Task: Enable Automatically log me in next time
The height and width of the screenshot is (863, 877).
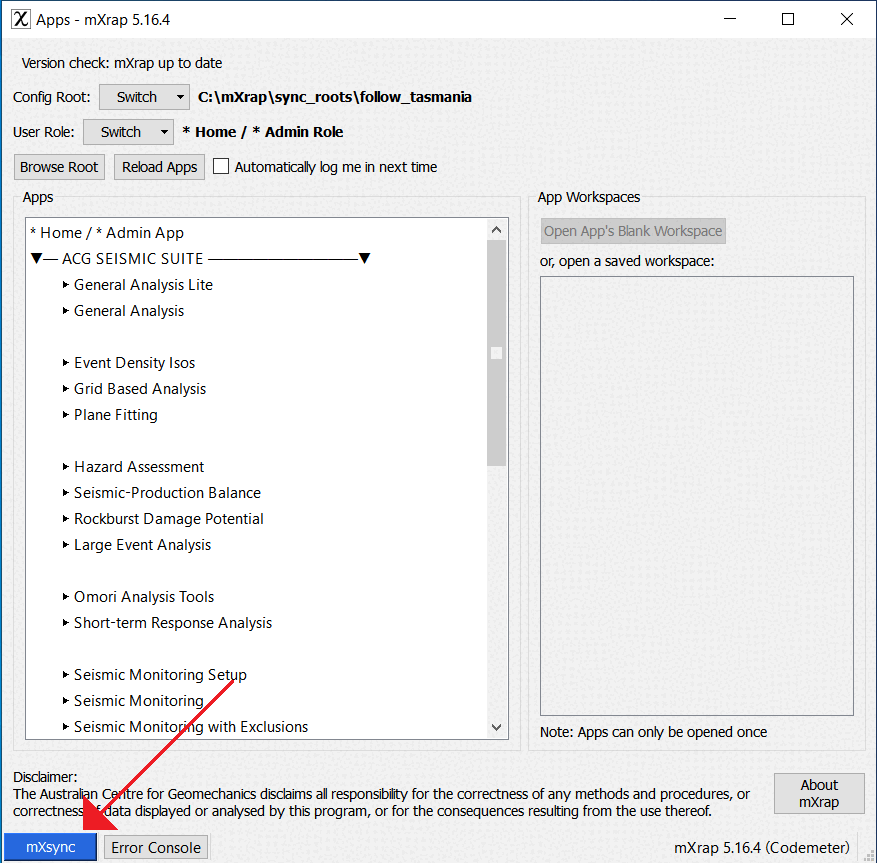Action: (221, 167)
